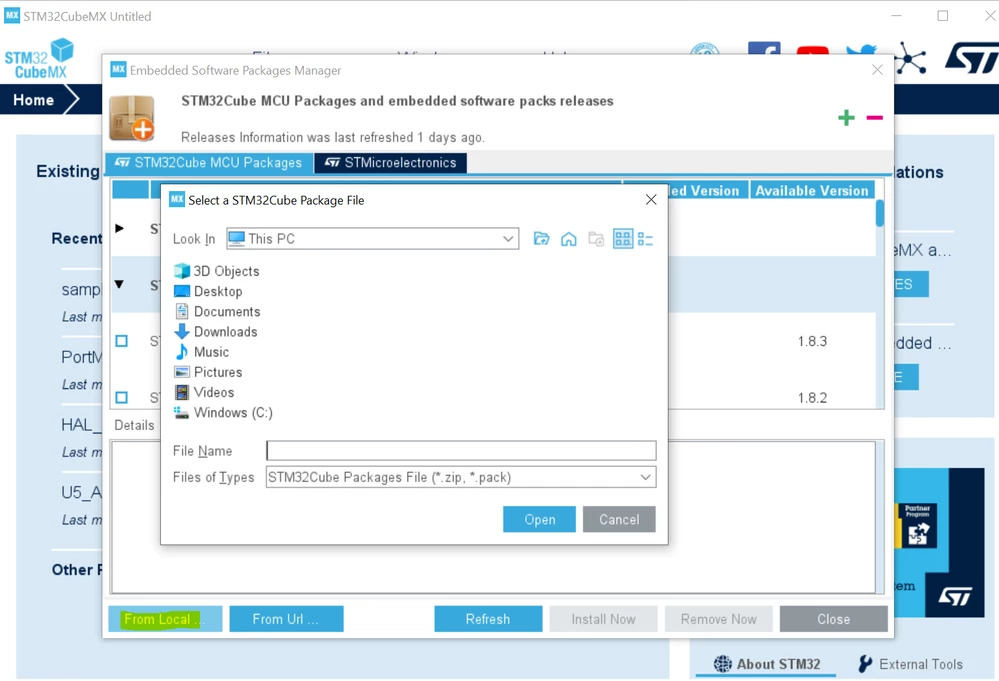
Task: Click the Available Version column header
Action: click(812, 190)
